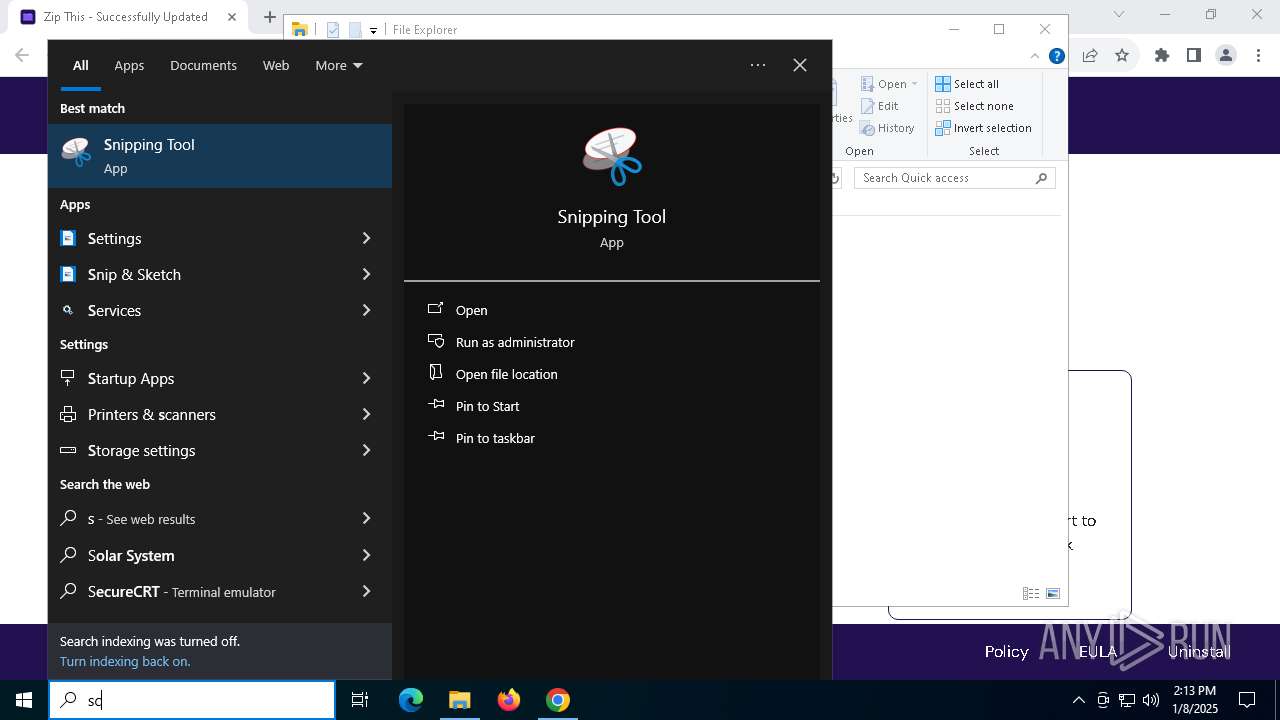Open Snipping Tool best match result
Viewport: 1280px width, 720px height.
pos(220,156)
